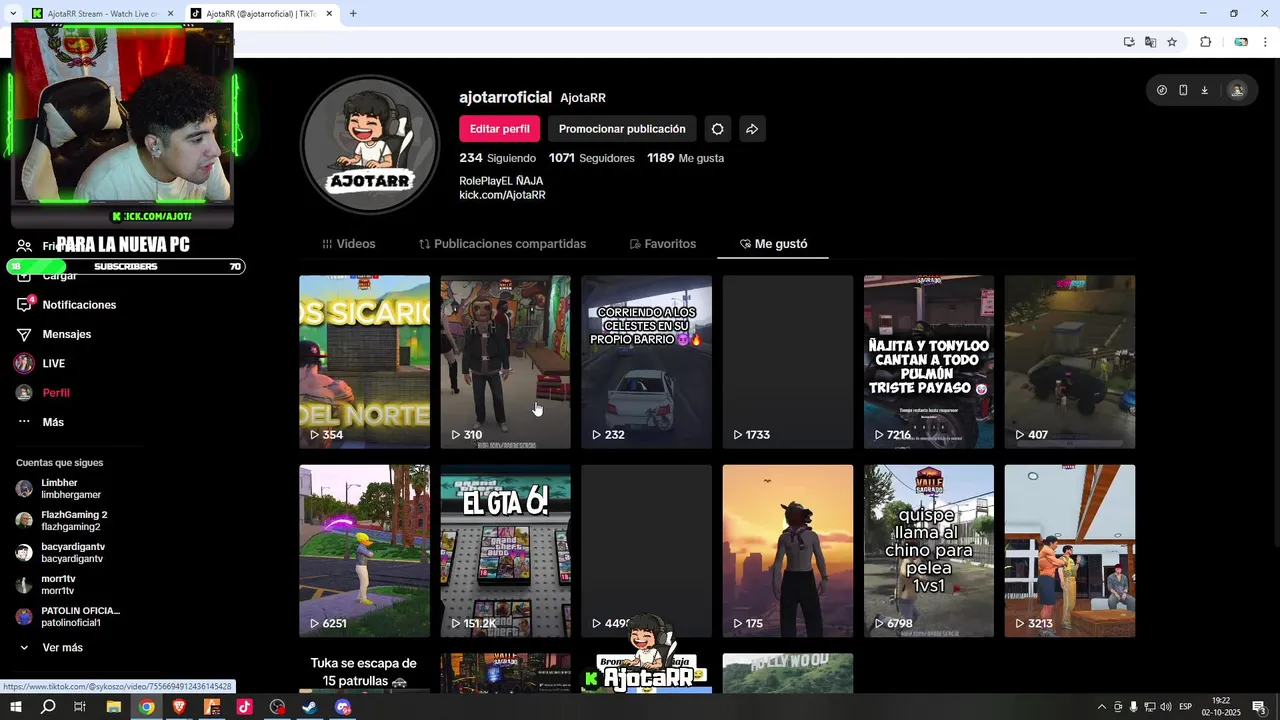Switch to the Videos tab
Viewport: 1280px width, 720px height.
(x=349, y=244)
